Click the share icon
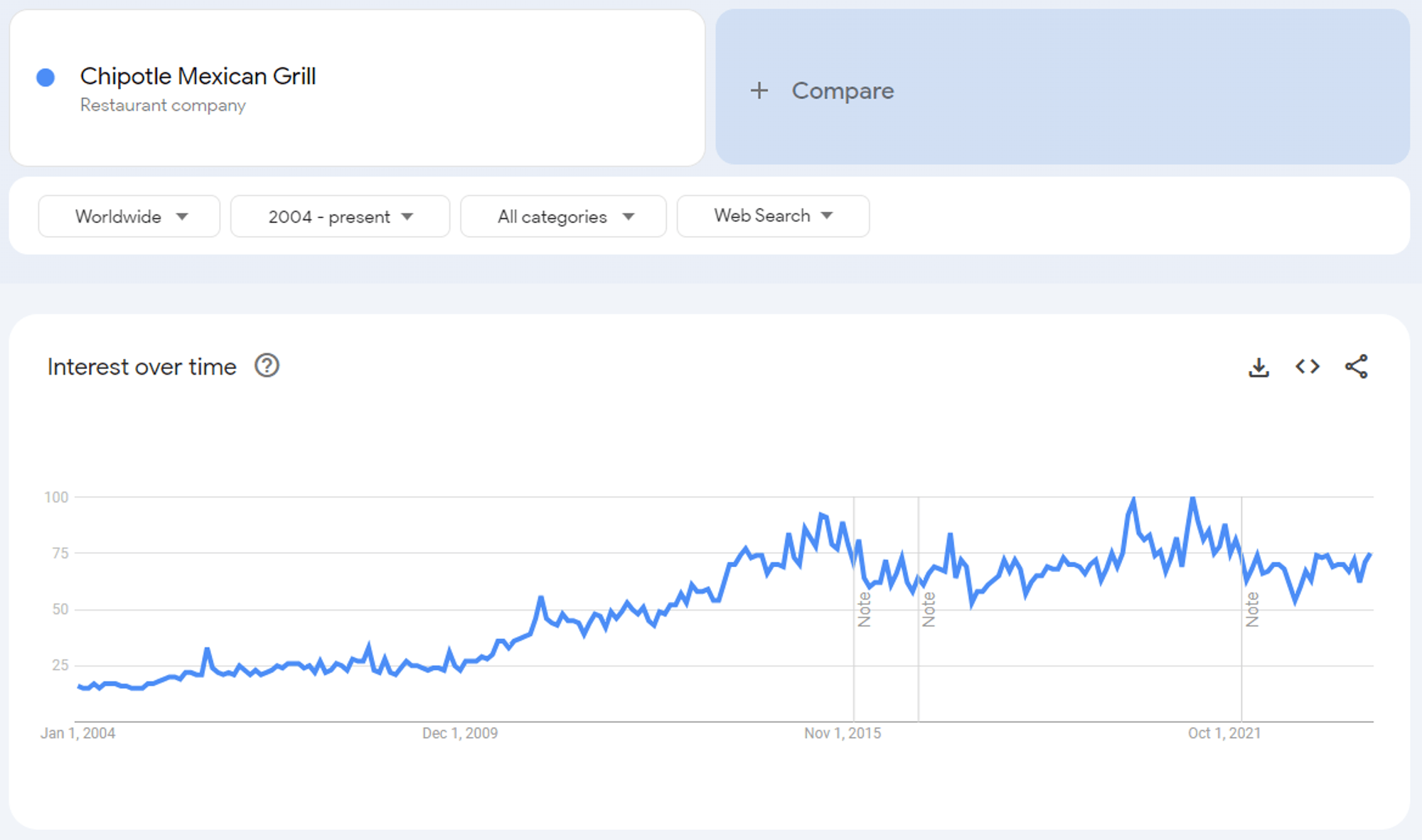This screenshot has height=840, width=1422. pos(1356,367)
